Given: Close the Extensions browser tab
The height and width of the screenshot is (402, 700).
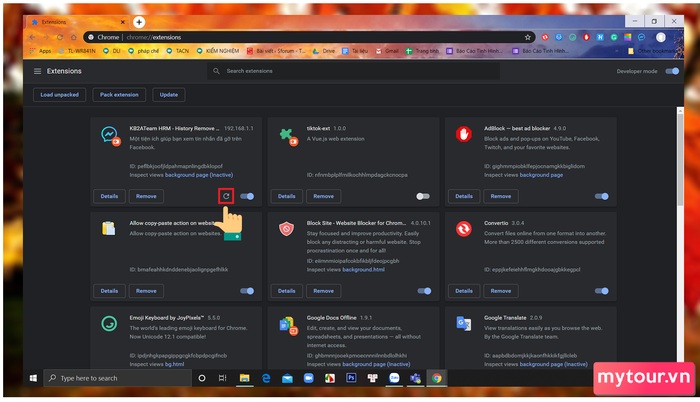Looking at the screenshot, I should [x=123, y=22].
